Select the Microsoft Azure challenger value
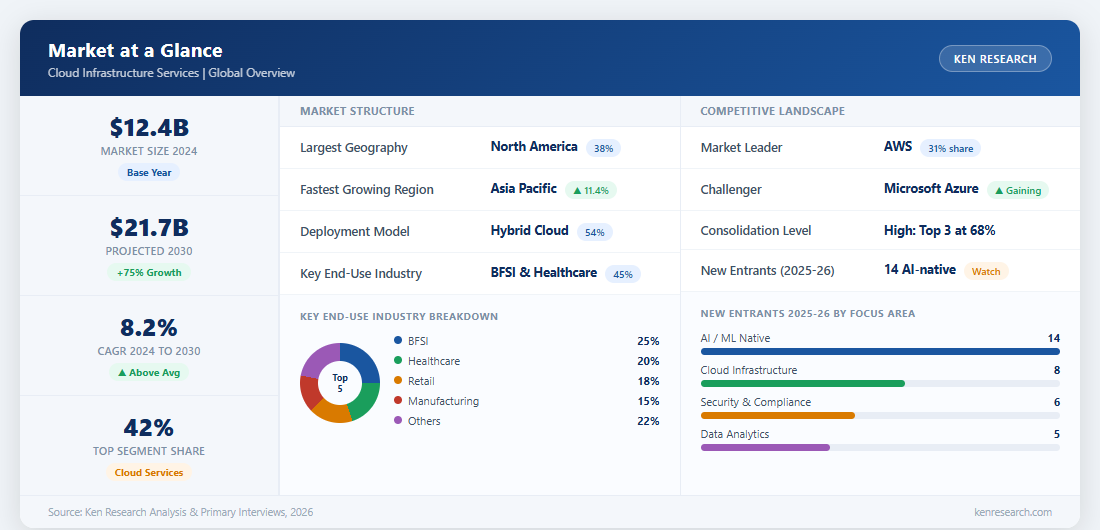1100x530 pixels. pyautogui.click(x=931, y=189)
